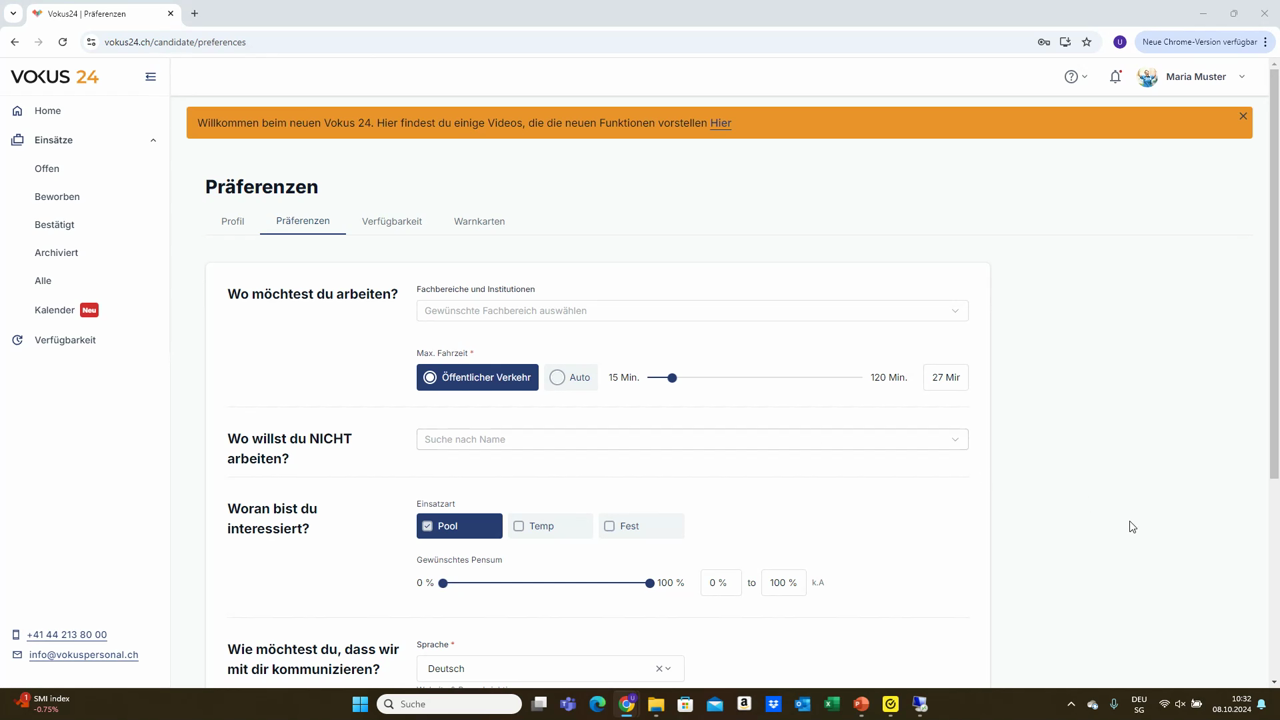Click the browser reload button
Viewport: 1280px width, 720px height.
coord(62,42)
